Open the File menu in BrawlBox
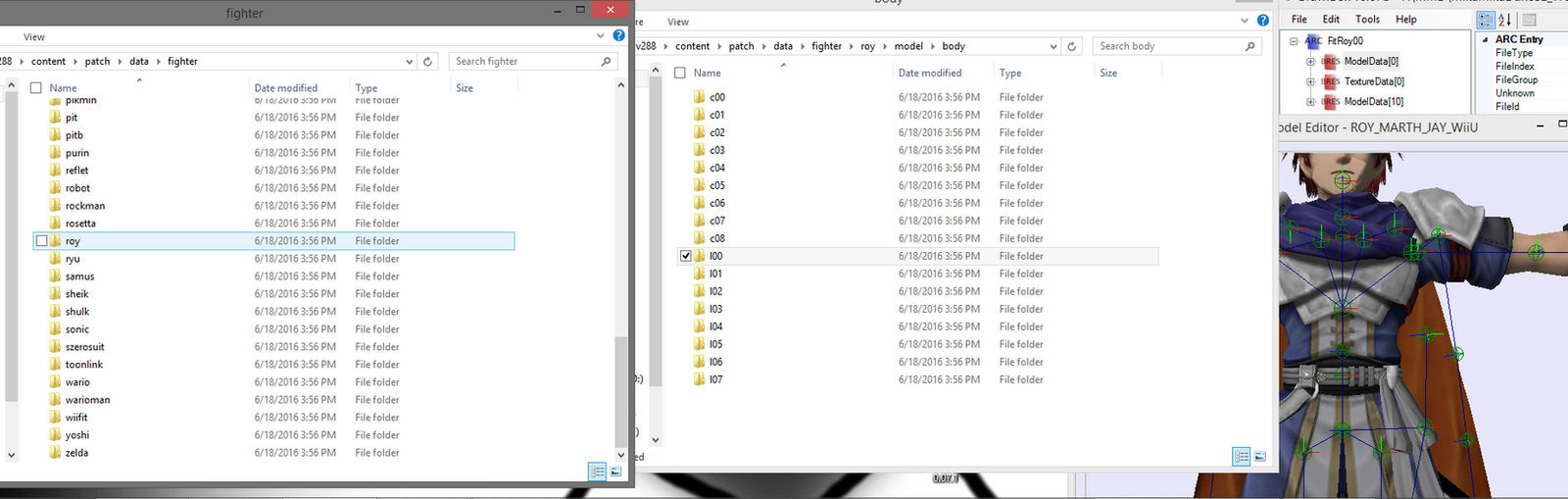This screenshot has height=499, width=1568. 1299,20
